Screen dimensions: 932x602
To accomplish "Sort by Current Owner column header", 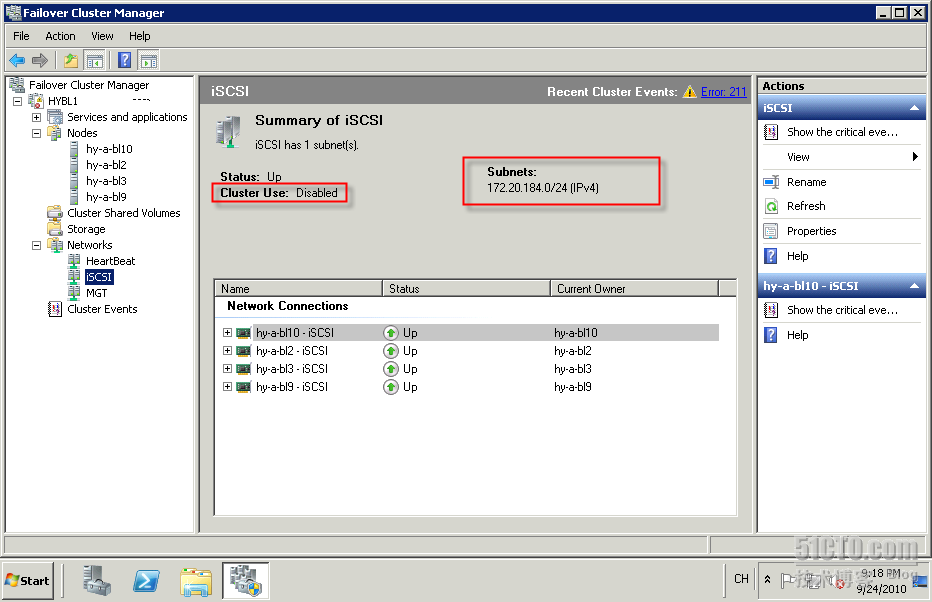I will 634,289.
